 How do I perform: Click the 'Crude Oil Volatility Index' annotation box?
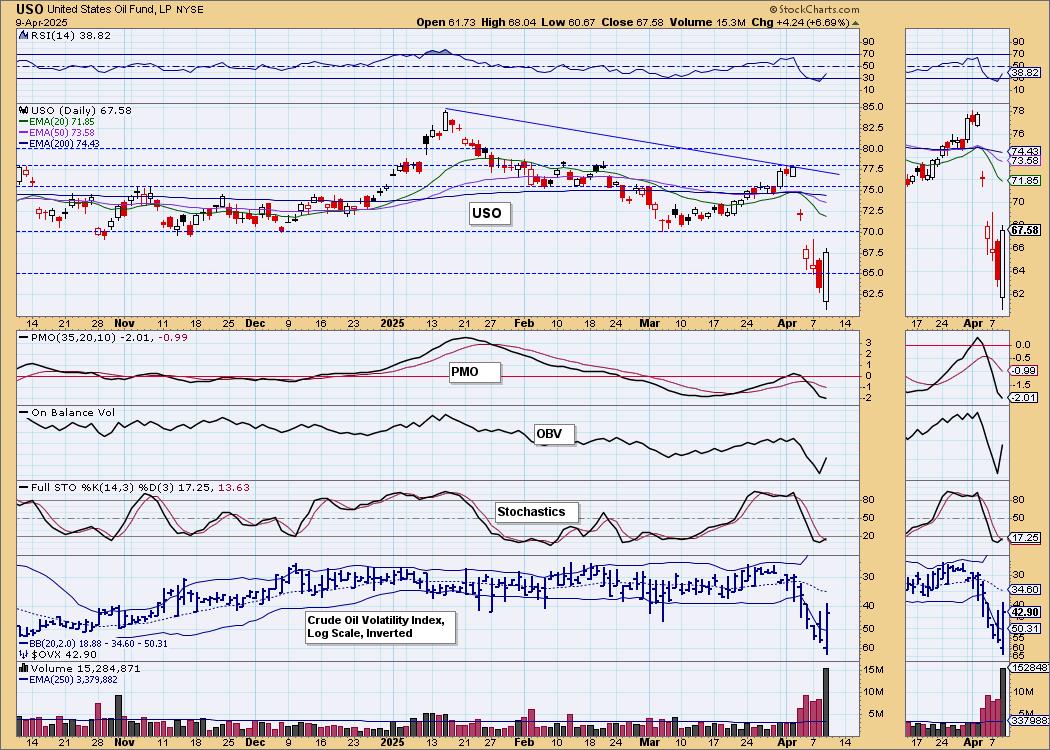tap(380, 627)
